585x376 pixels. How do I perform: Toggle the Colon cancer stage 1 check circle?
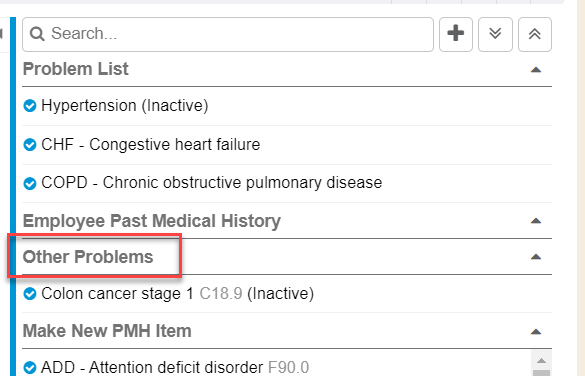pyautogui.click(x=30, y=294)
